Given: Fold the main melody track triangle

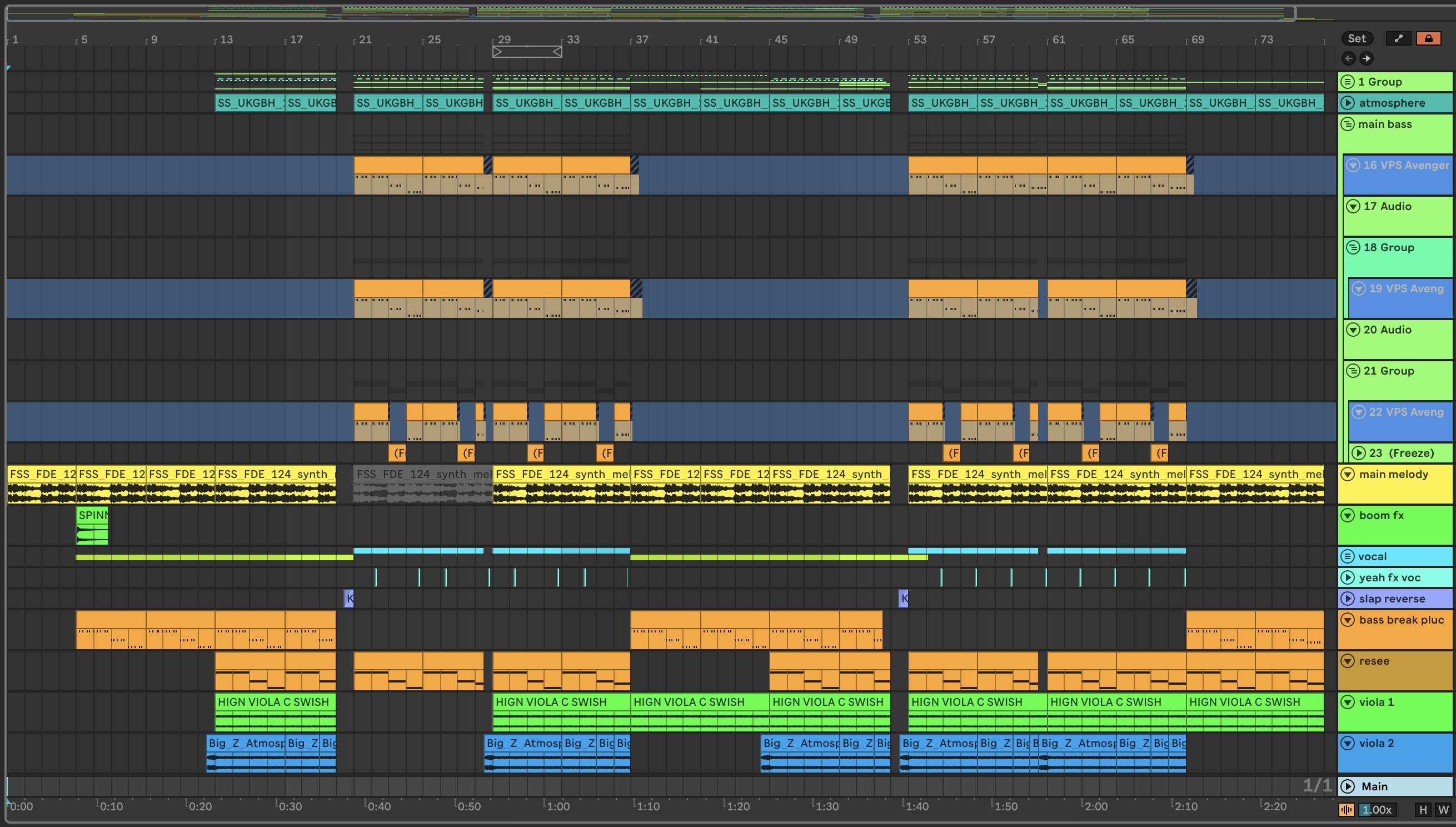Looking at the screenshot, I should pos(1347,474).
